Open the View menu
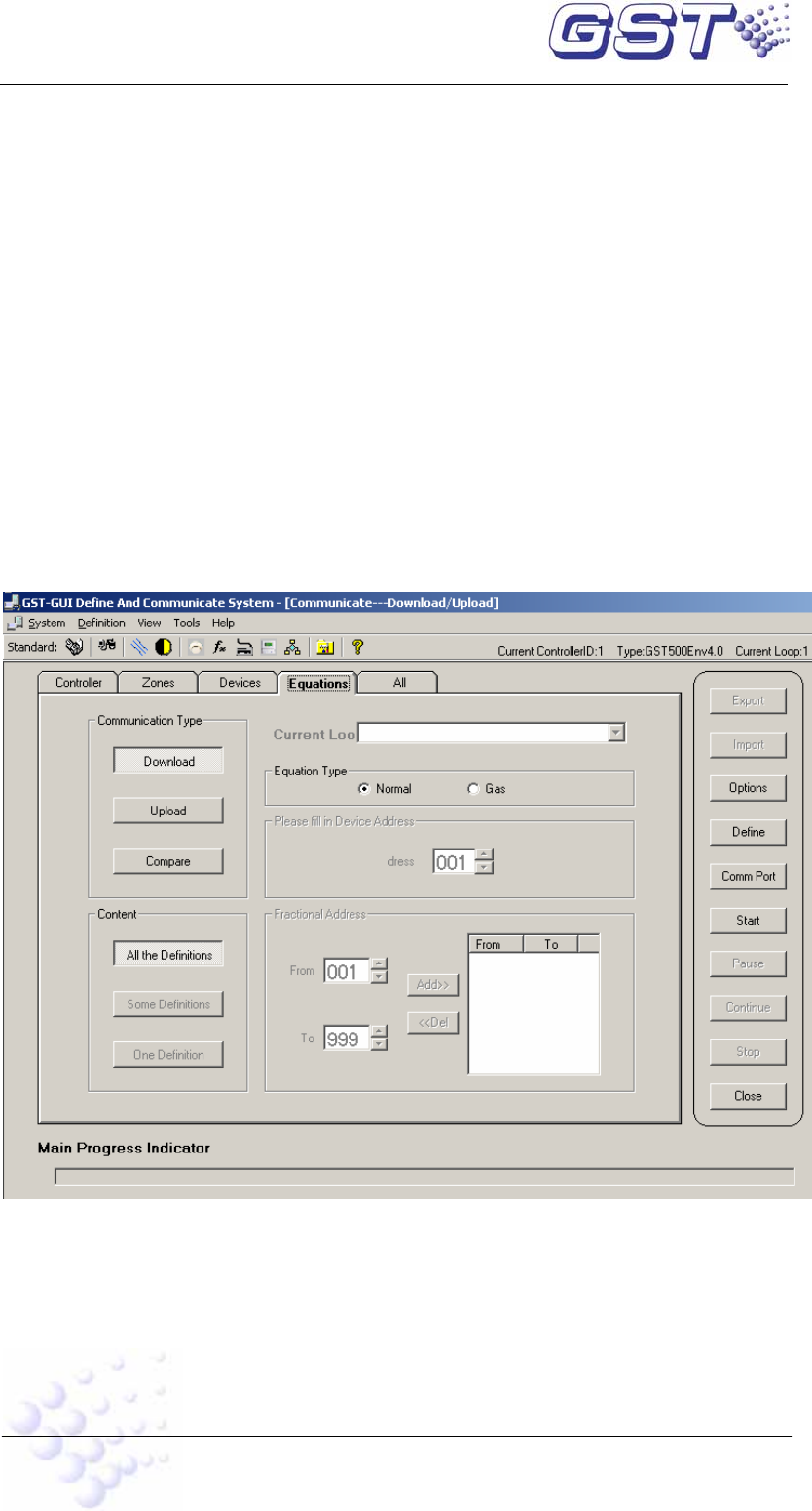This screenshot has width=812, height=1511. (x=149, y=623)
